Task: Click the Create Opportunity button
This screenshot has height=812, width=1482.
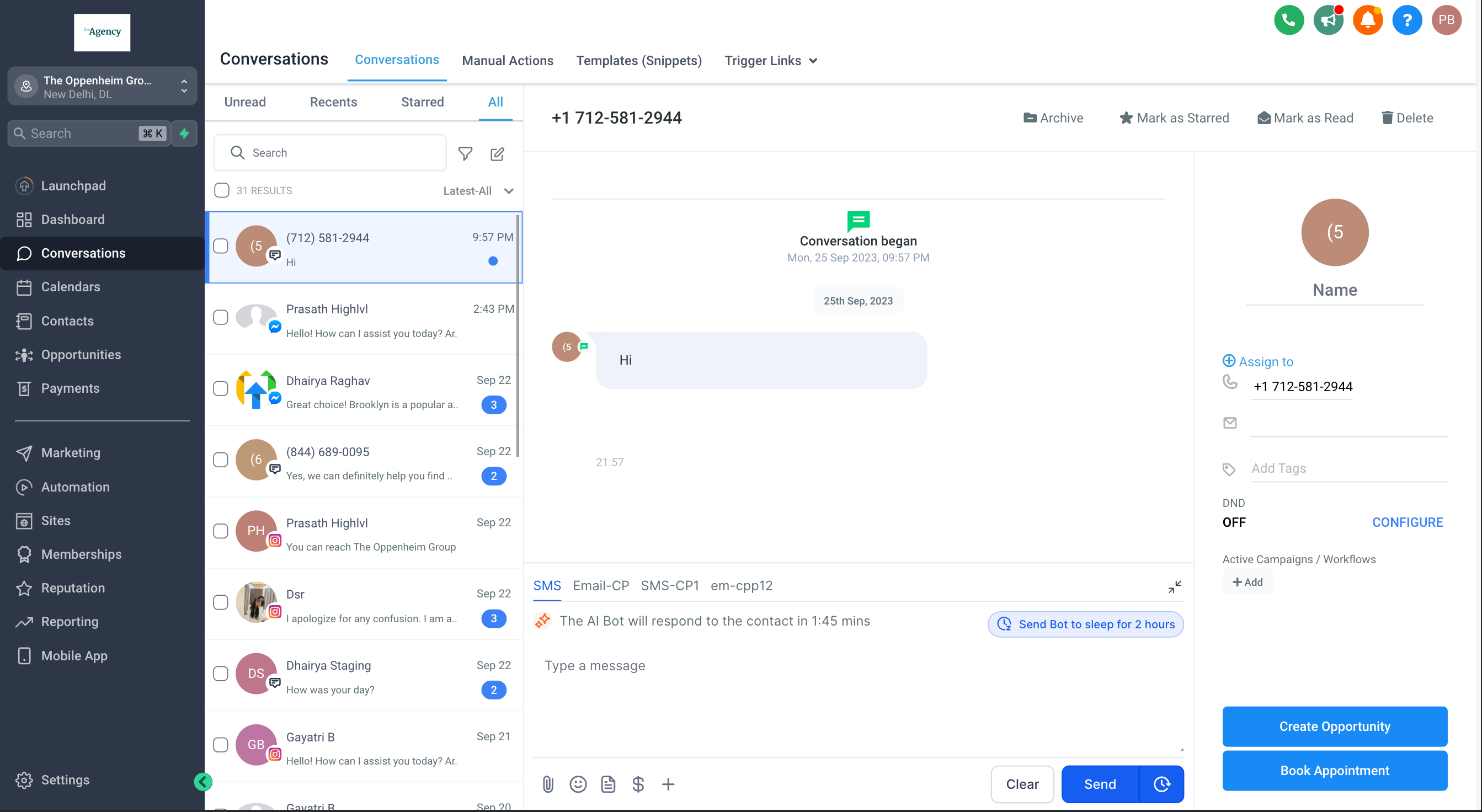Action: tap(1335, 726)
